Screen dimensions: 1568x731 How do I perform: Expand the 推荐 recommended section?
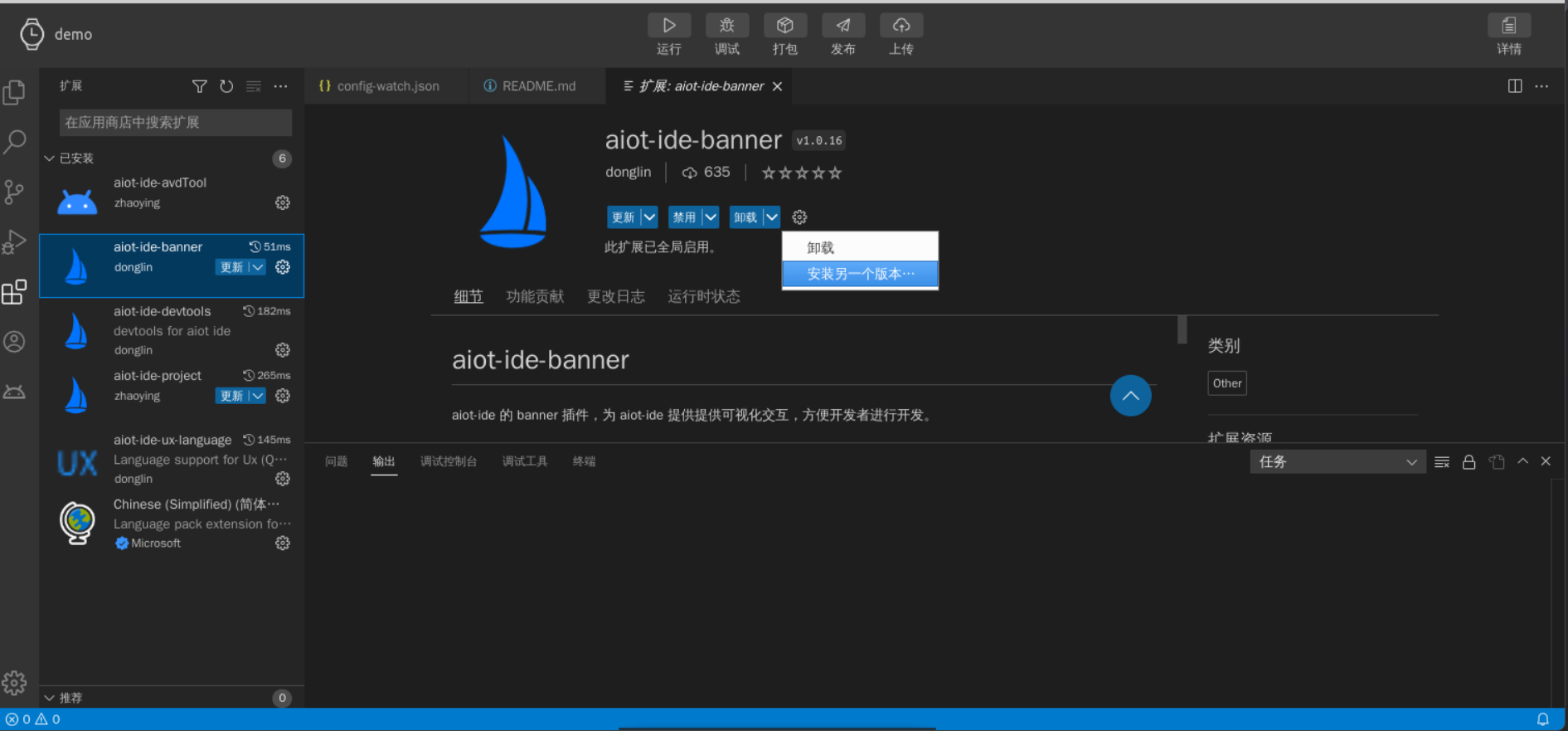pos(49,698)
